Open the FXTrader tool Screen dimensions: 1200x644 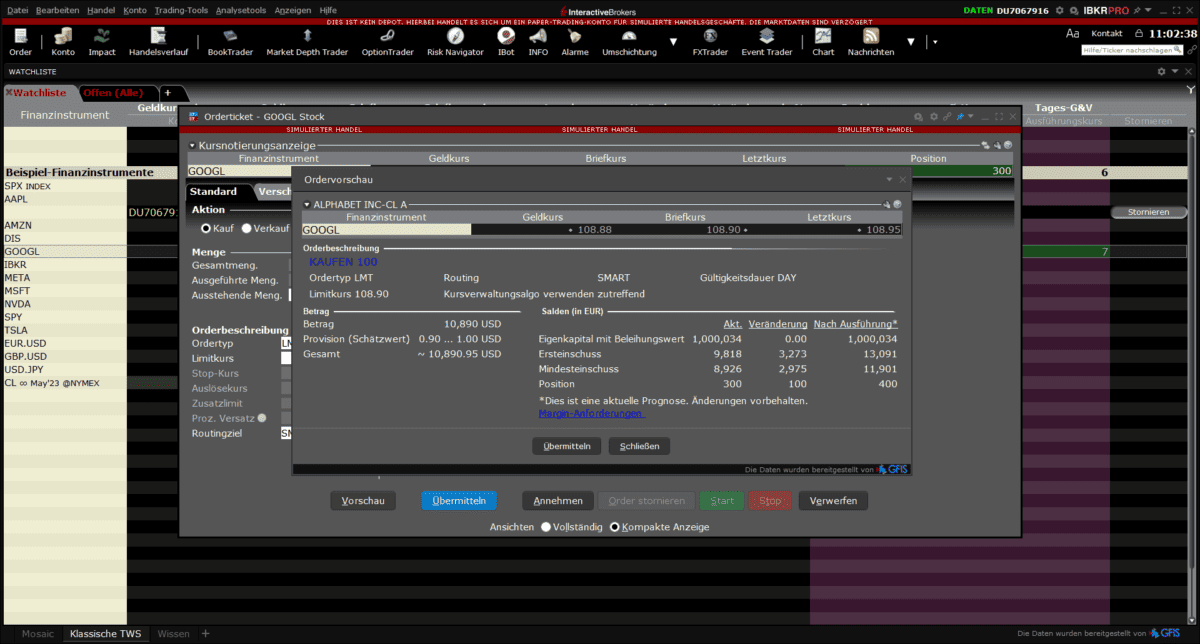coord(710,45)
